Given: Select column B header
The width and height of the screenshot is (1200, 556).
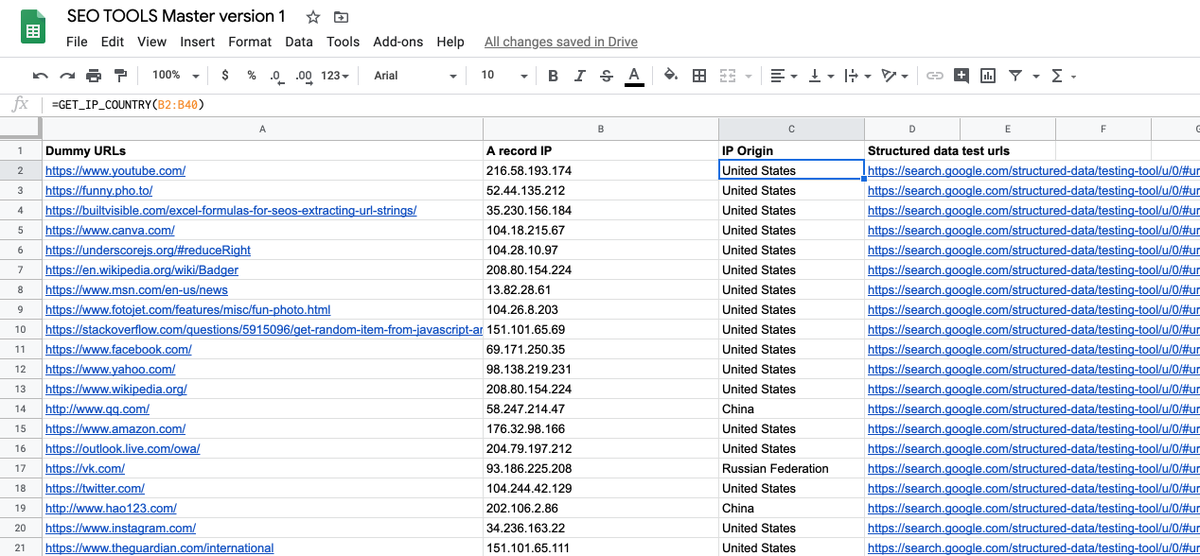Looking at the screenshot, I should point(600,128).
